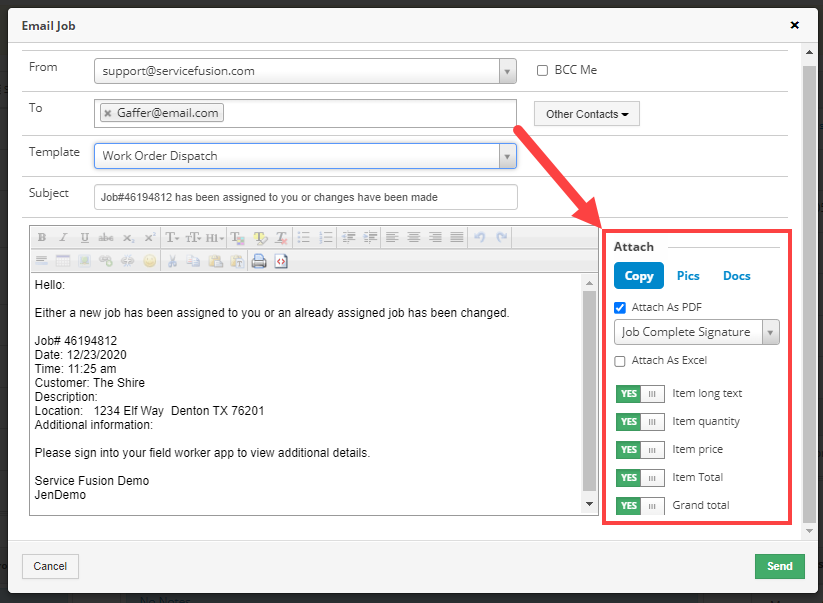
Task: Open Other Contacts dropdown
Action: pos(587,114)
